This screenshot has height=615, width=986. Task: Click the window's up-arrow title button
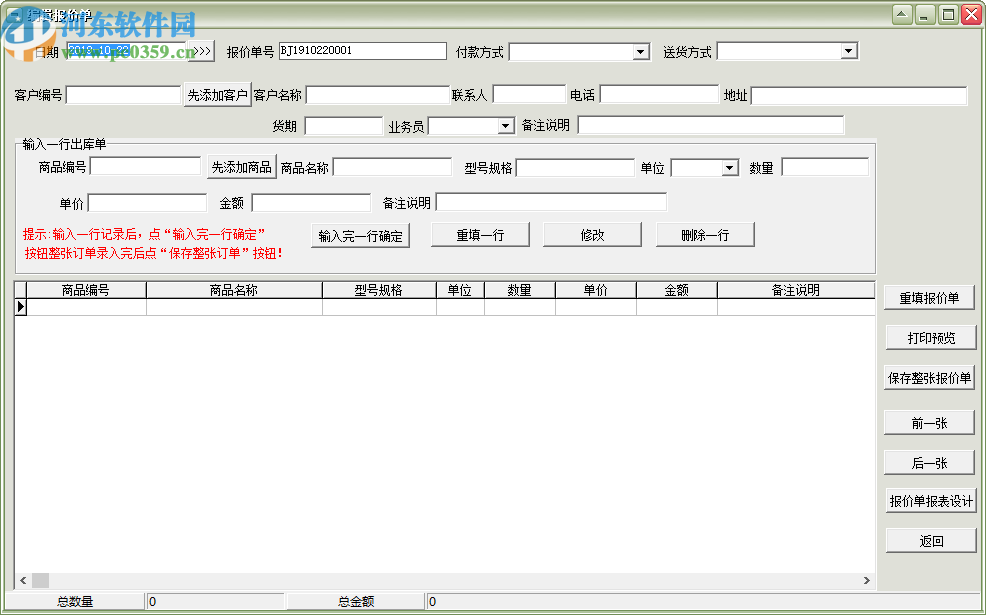[902, 15]
